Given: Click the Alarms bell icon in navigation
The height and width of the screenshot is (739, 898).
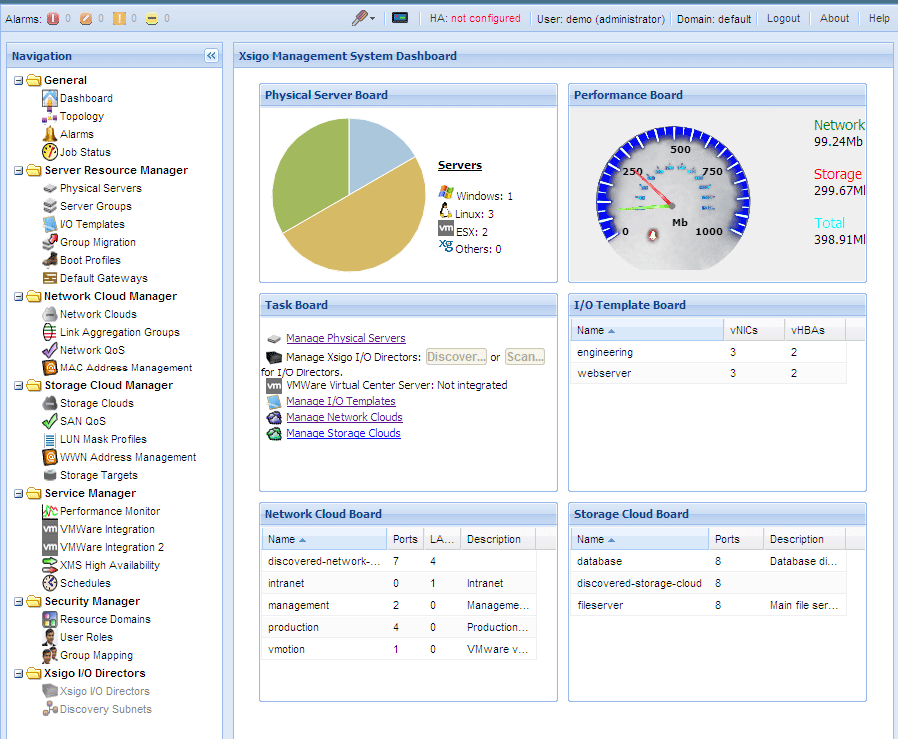Looking at the screenshot, I should click(50, 134).
